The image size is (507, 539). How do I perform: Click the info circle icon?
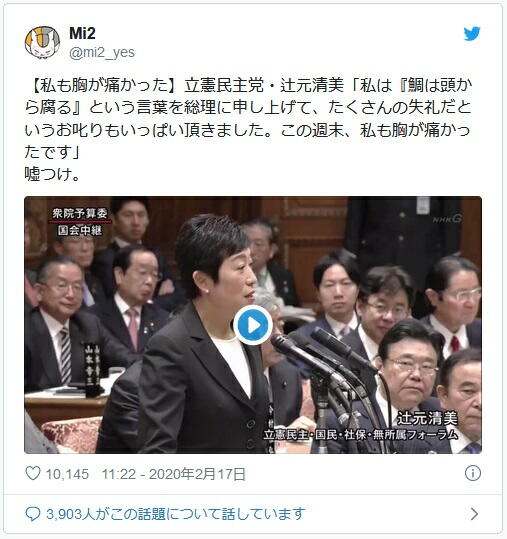point(472,473)
